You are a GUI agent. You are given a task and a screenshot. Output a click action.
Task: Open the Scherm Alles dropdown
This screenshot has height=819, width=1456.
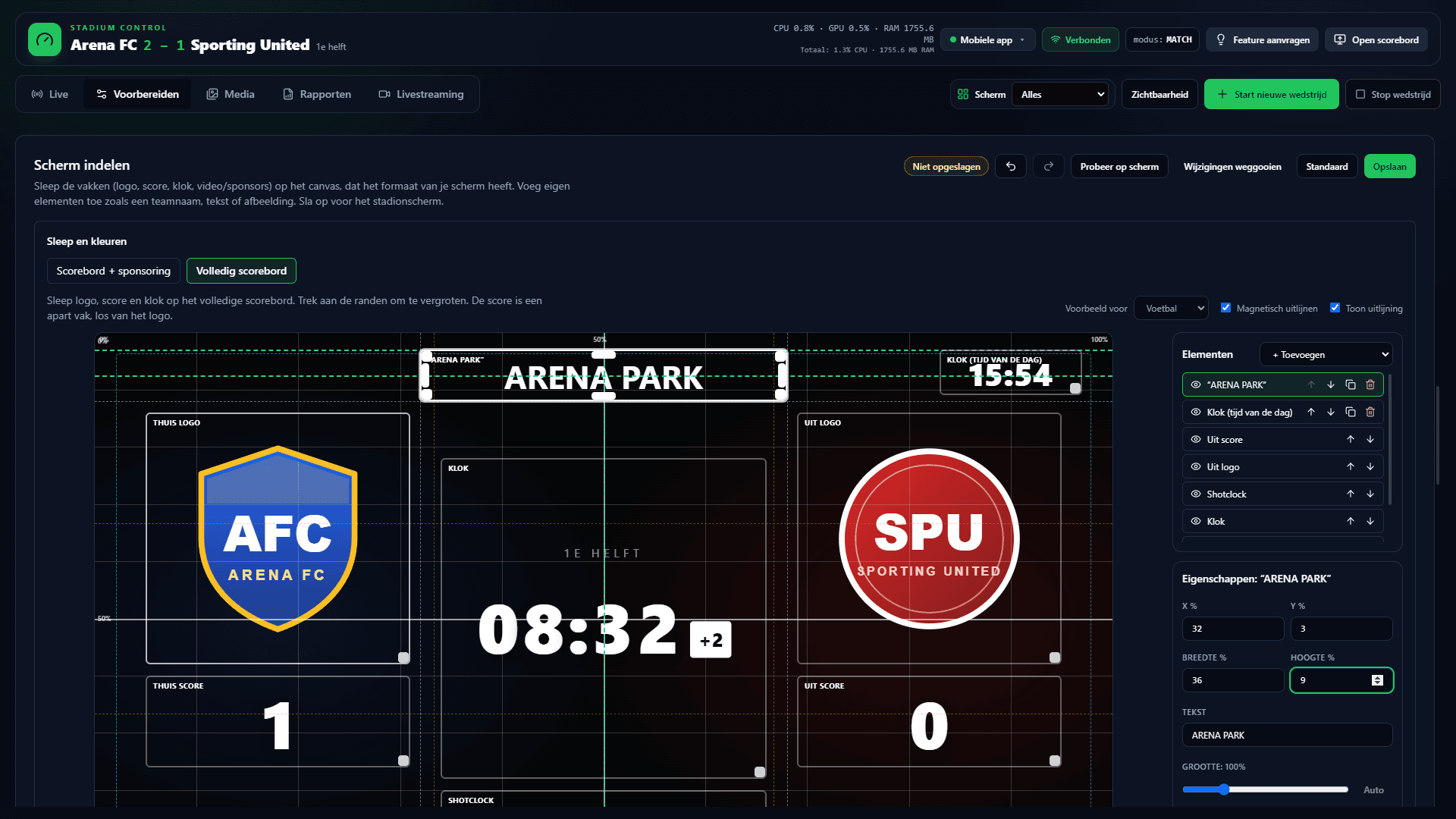[1061, 94]
